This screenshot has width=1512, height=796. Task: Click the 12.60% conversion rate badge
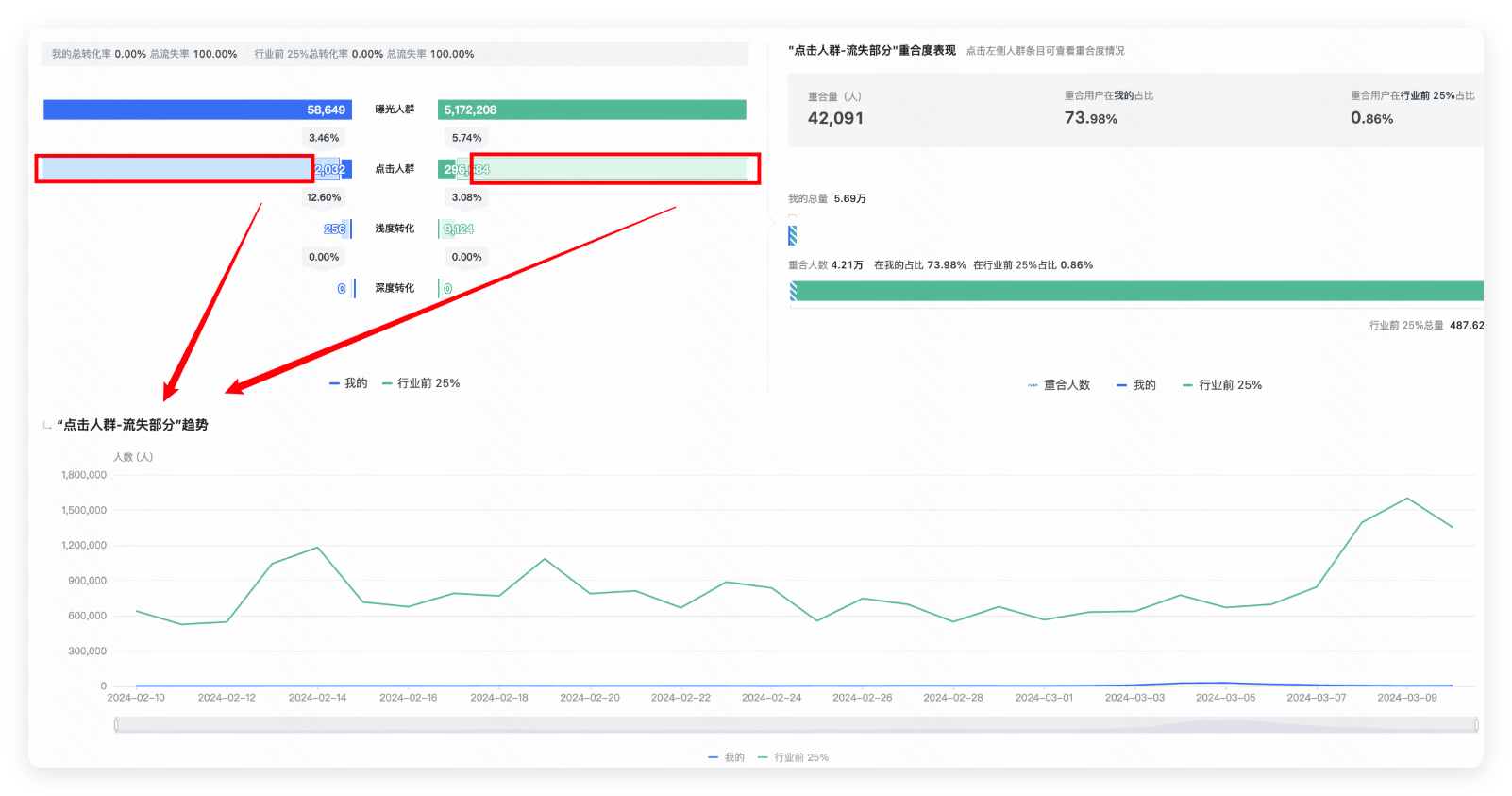(x=324, y=197)
